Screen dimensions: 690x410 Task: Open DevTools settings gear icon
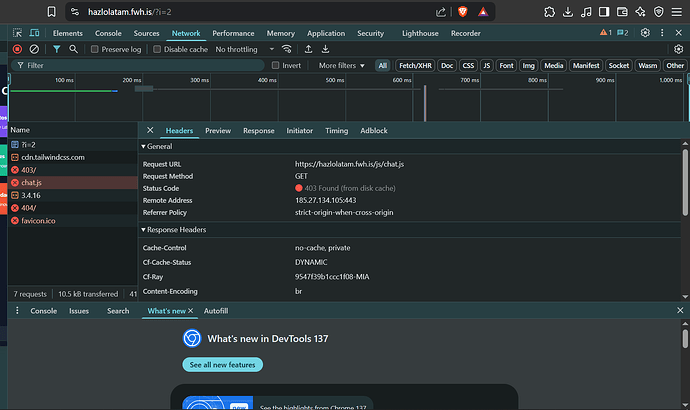click(x=645, y=33)
